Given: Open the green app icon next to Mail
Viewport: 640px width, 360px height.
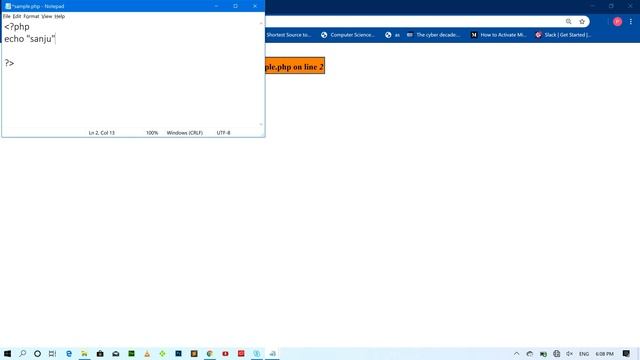Looking at the screenshot, I should [x=131, y=353].
